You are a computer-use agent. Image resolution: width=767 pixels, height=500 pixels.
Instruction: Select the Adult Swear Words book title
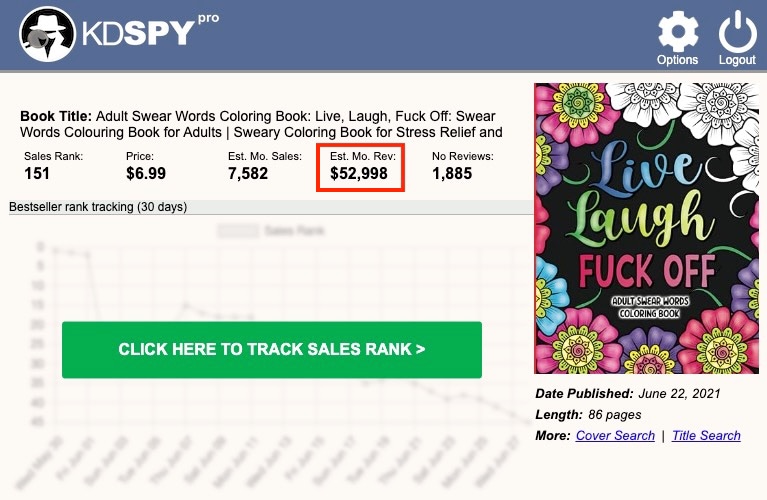[x=262, y=123]
